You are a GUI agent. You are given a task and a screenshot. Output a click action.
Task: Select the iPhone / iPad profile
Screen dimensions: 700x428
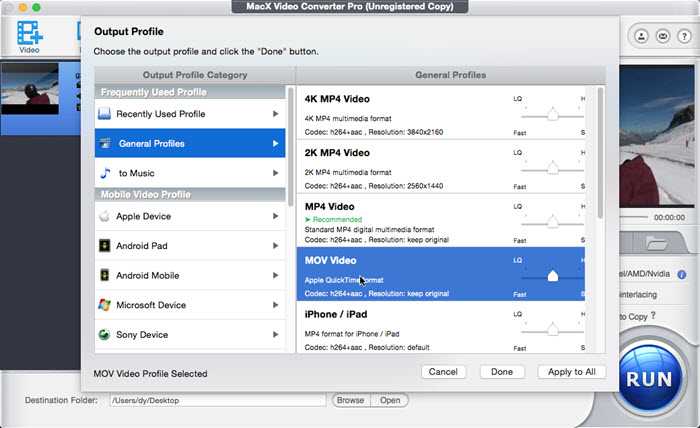tap(441, 327)
